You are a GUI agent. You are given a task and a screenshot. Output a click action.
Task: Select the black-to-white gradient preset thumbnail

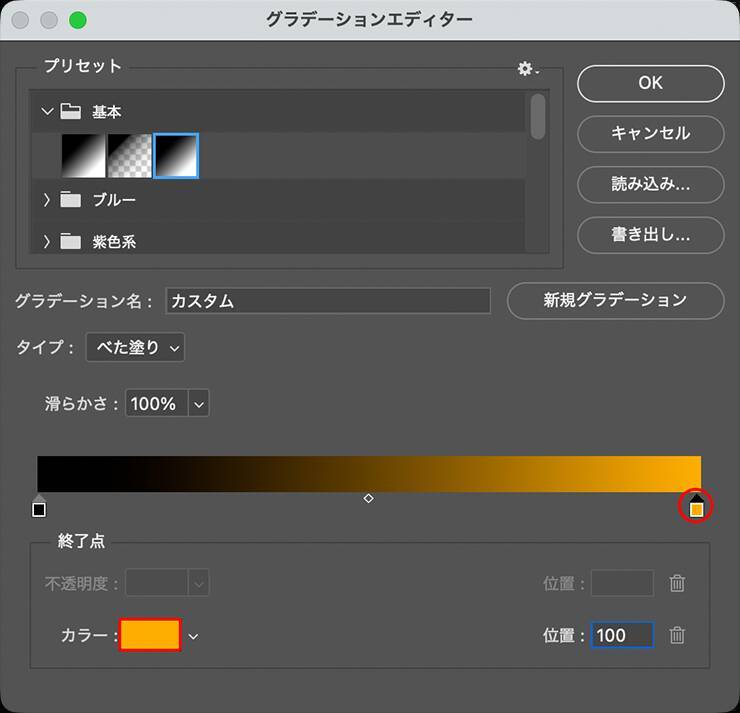tap(84, 156)
